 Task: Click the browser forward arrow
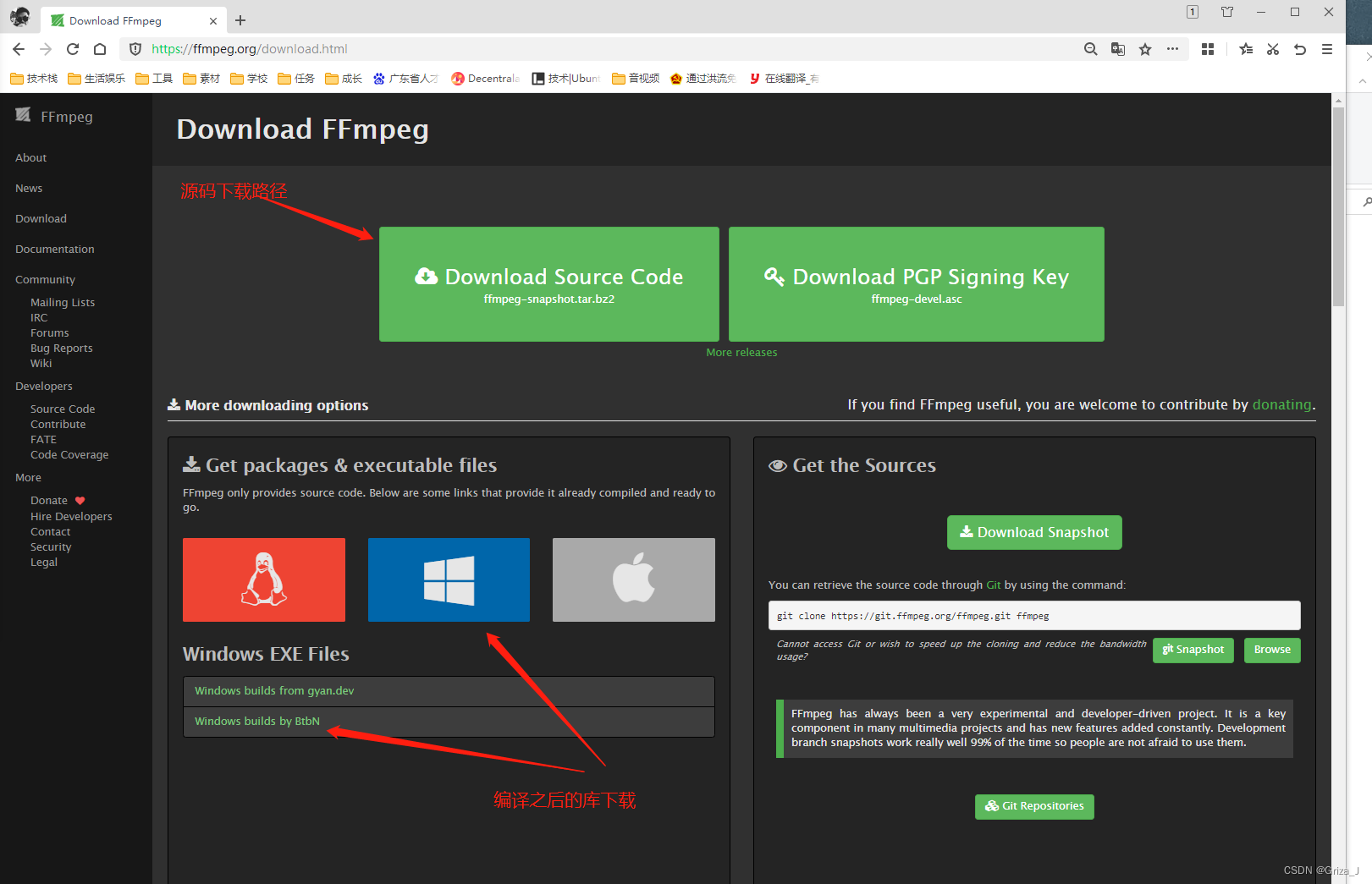pos(46,49)
